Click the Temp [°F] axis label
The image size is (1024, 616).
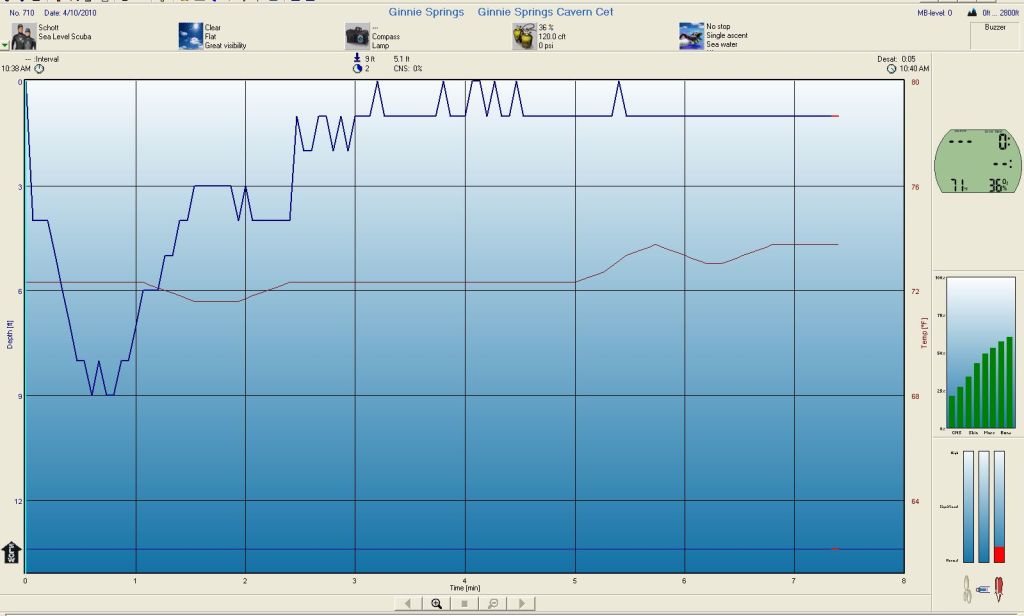(x=924, y=333)
